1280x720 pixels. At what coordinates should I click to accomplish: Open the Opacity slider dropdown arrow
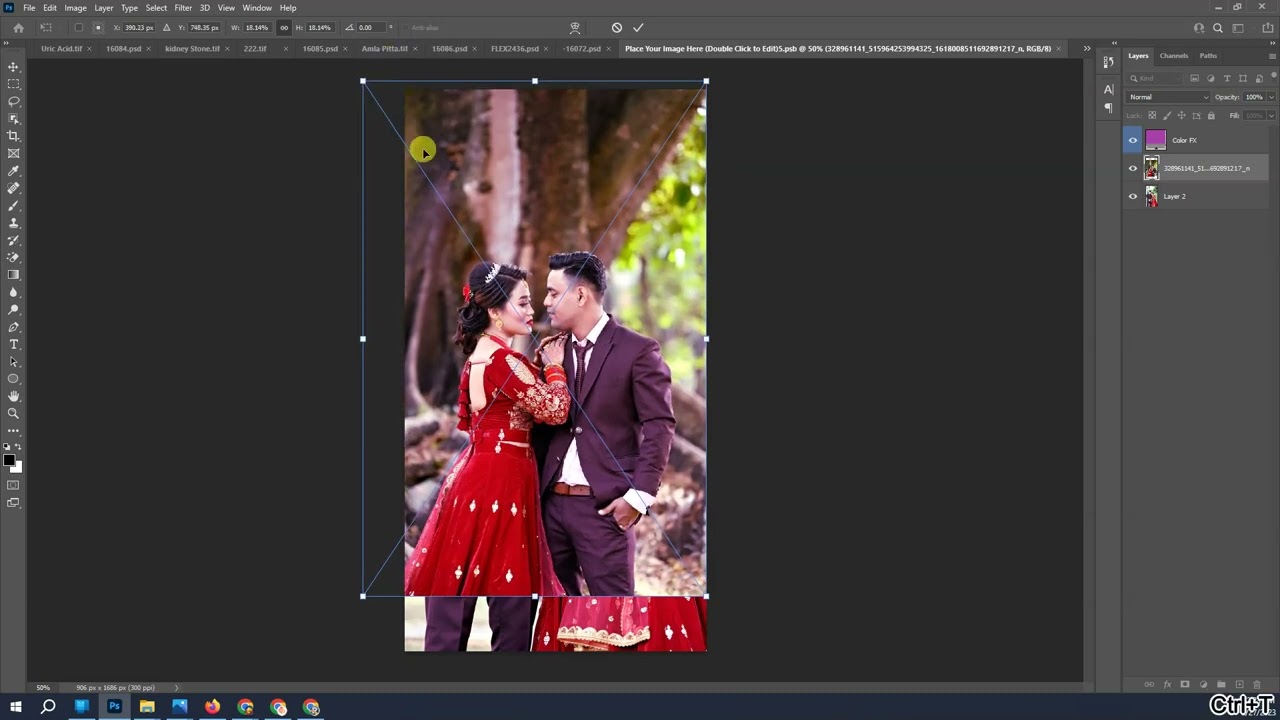pyautogui.click(x=1271, y=97)
